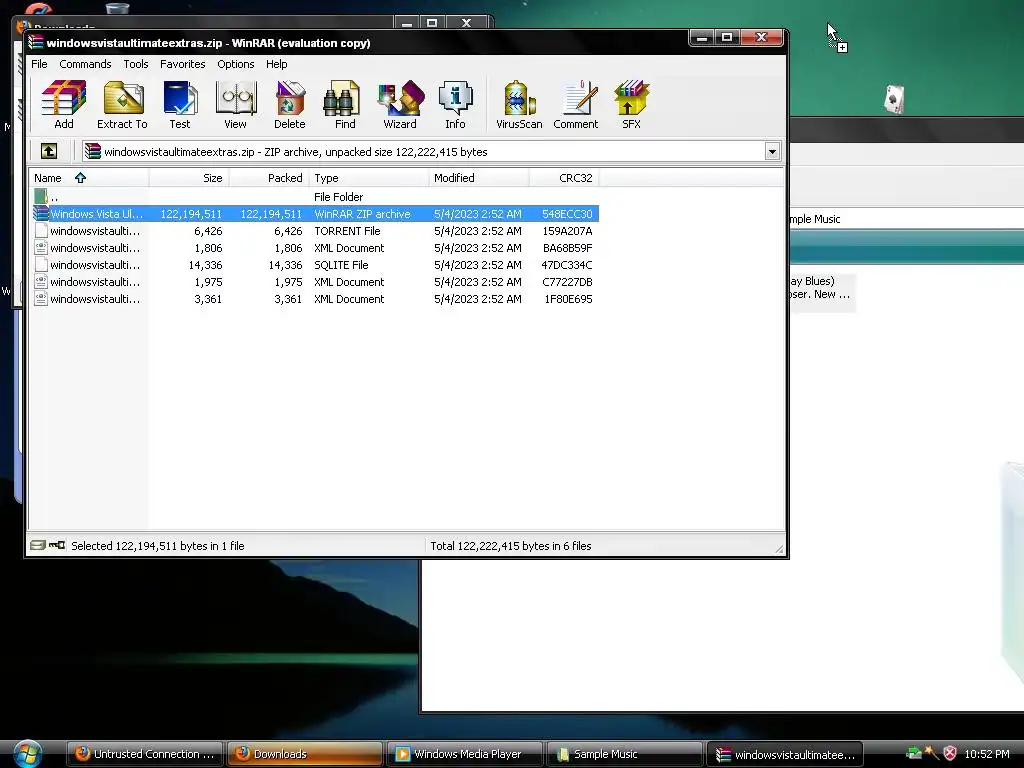Select the XML Document with CRC C77227DB

tap(315, 281)
